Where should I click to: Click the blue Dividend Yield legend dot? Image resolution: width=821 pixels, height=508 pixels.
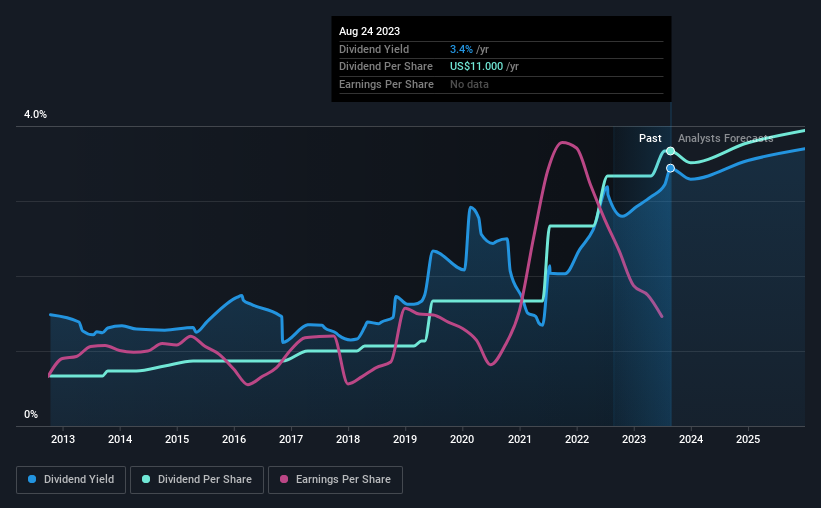click(32, 479)
